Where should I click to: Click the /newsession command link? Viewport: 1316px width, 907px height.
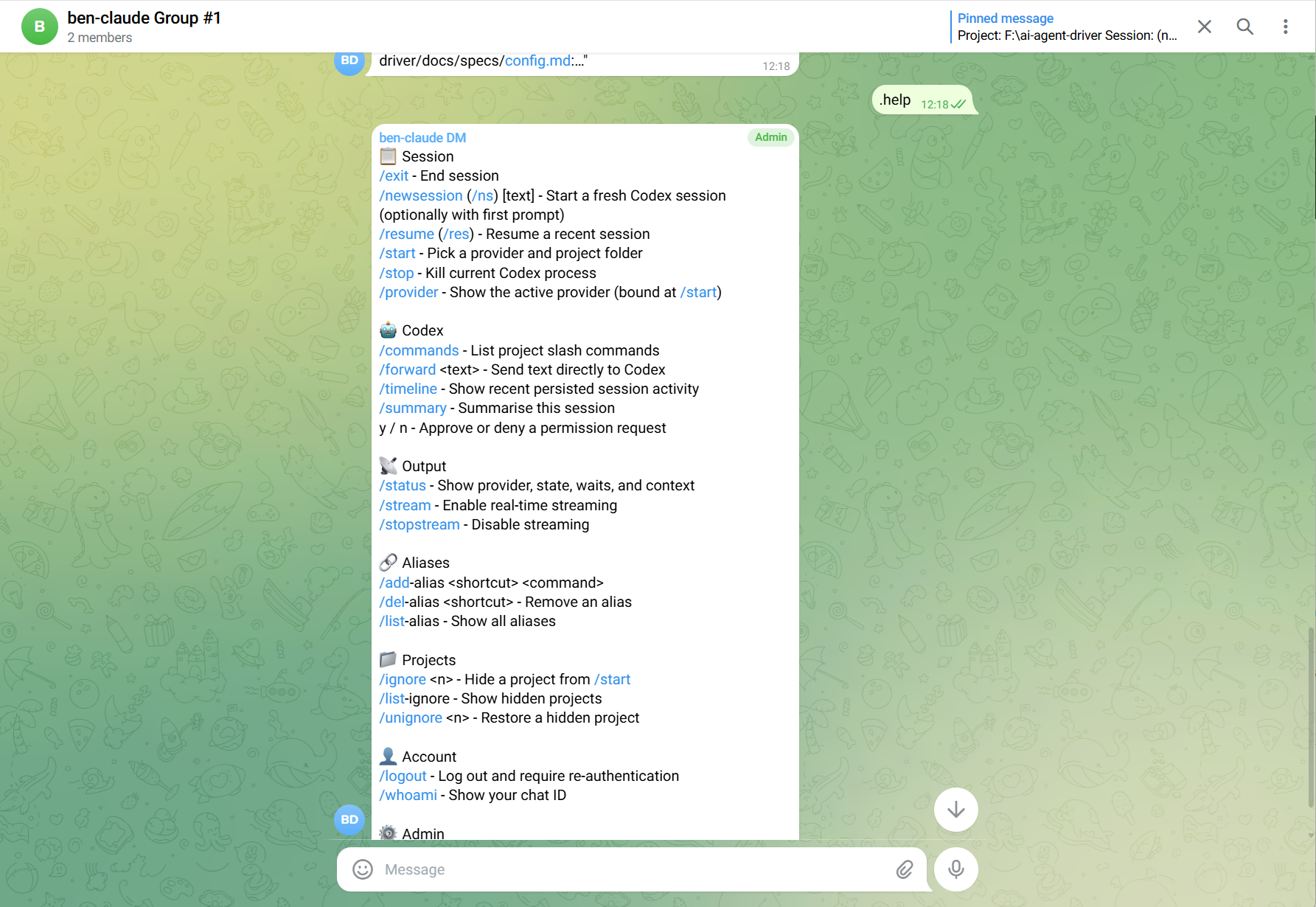[x=421, y=195]
